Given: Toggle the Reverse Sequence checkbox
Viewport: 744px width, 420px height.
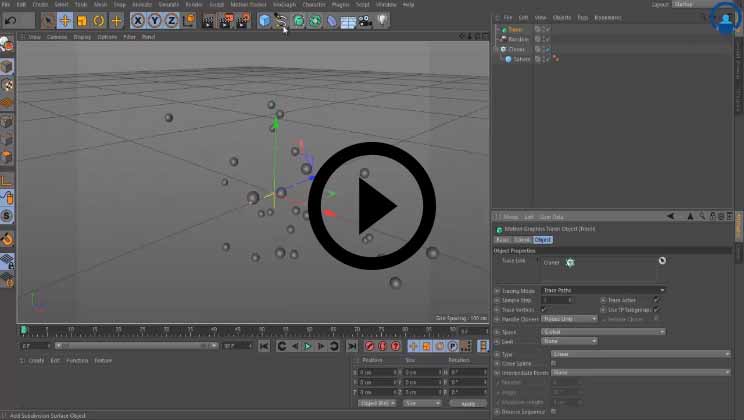Looking at the screenshot, I should click(x=553, y=410).
